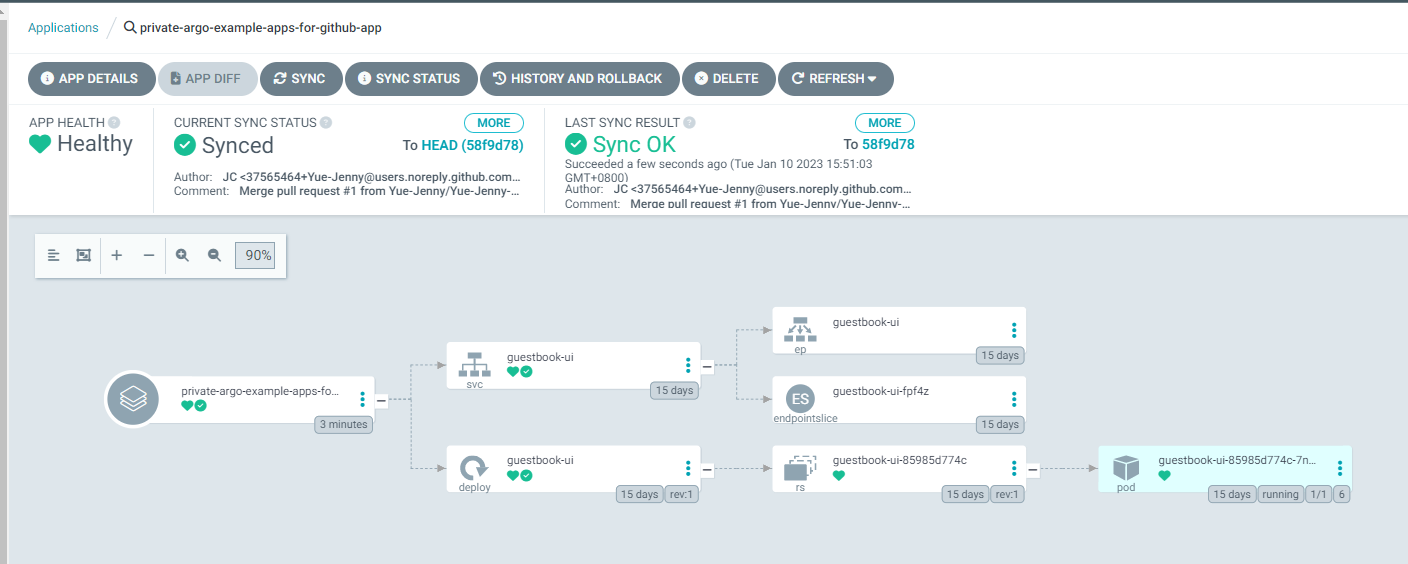Open menu dots on guestbook-ui-fpf4z node
Screen dimensions: 1408x564
point(1014,399)
